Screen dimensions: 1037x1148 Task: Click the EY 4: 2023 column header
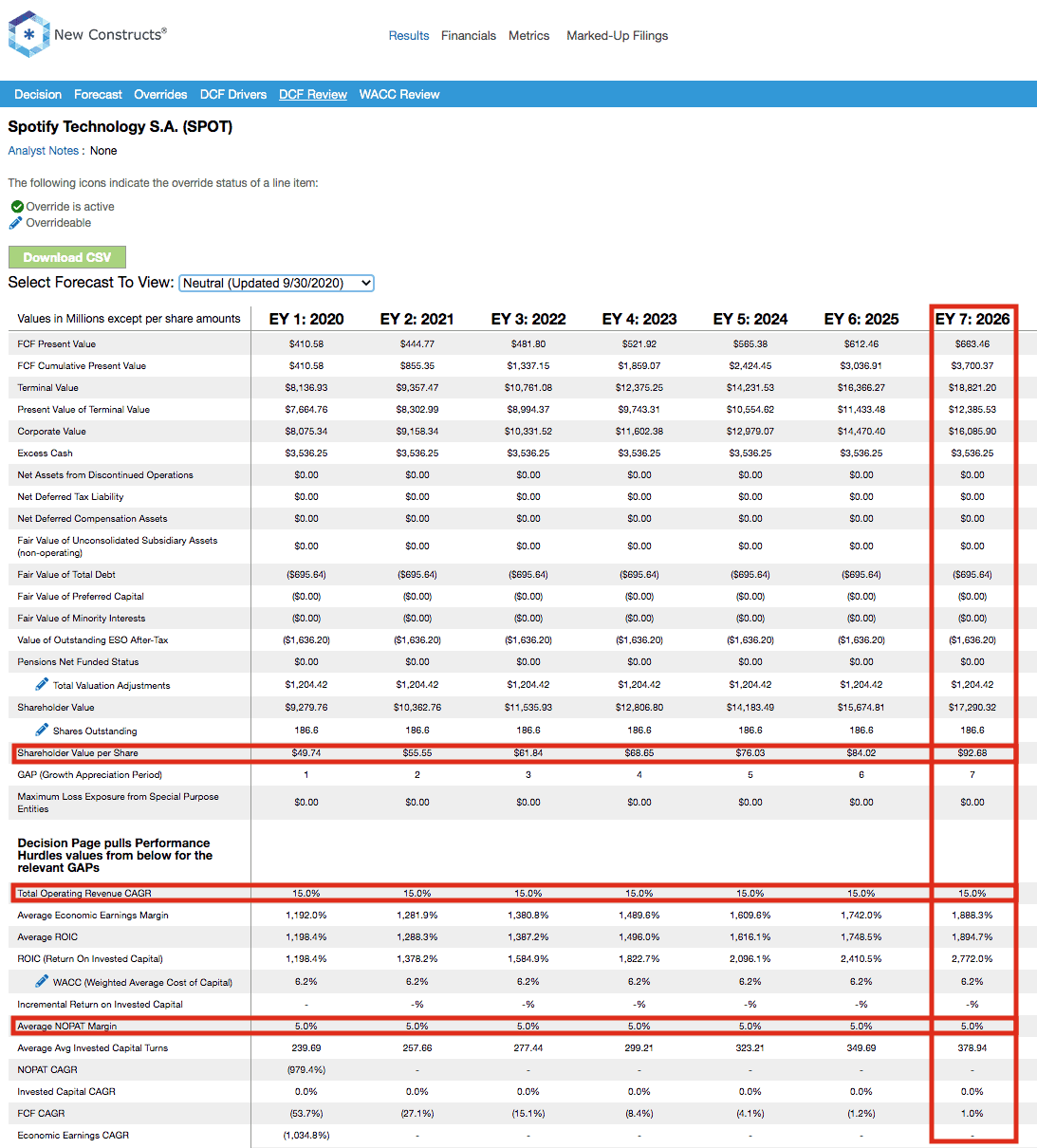639,319
